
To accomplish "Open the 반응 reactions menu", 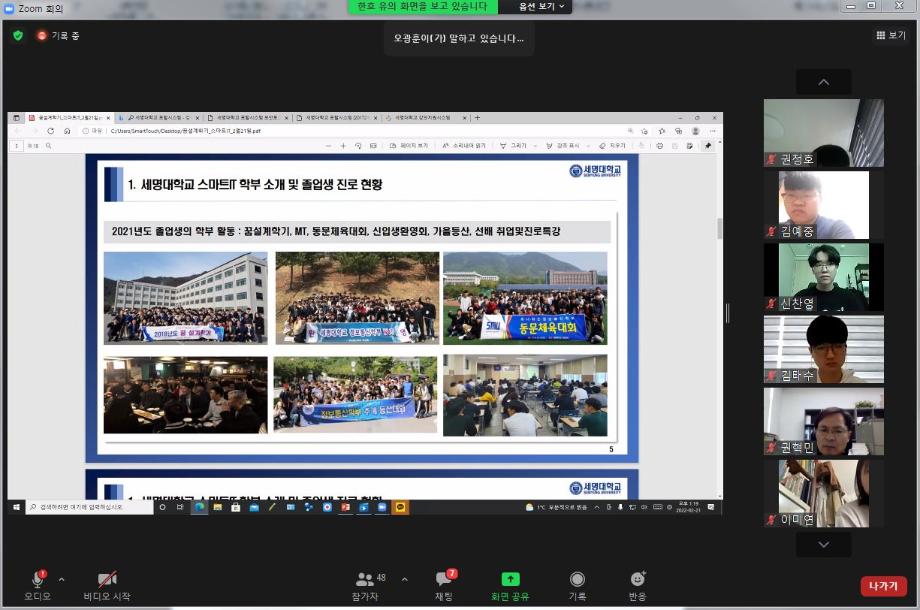I will click(637, 580).
